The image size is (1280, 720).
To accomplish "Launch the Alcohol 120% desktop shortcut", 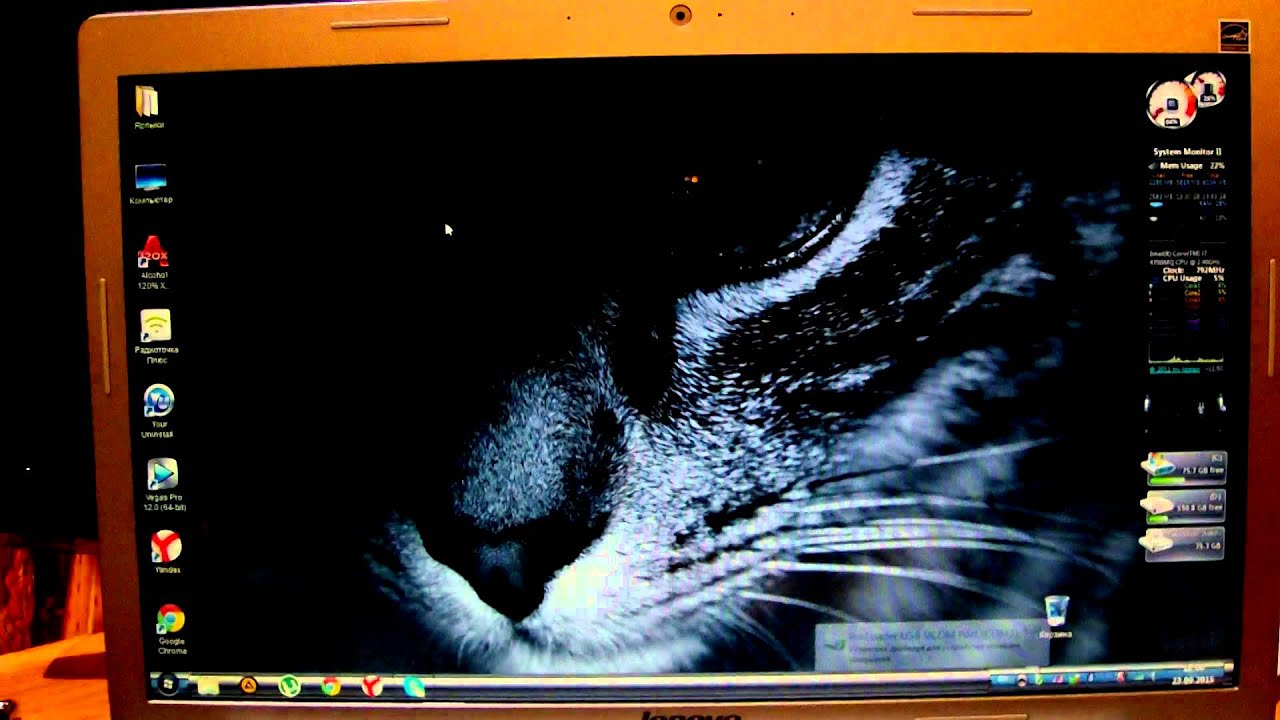I will coord(153,263).
